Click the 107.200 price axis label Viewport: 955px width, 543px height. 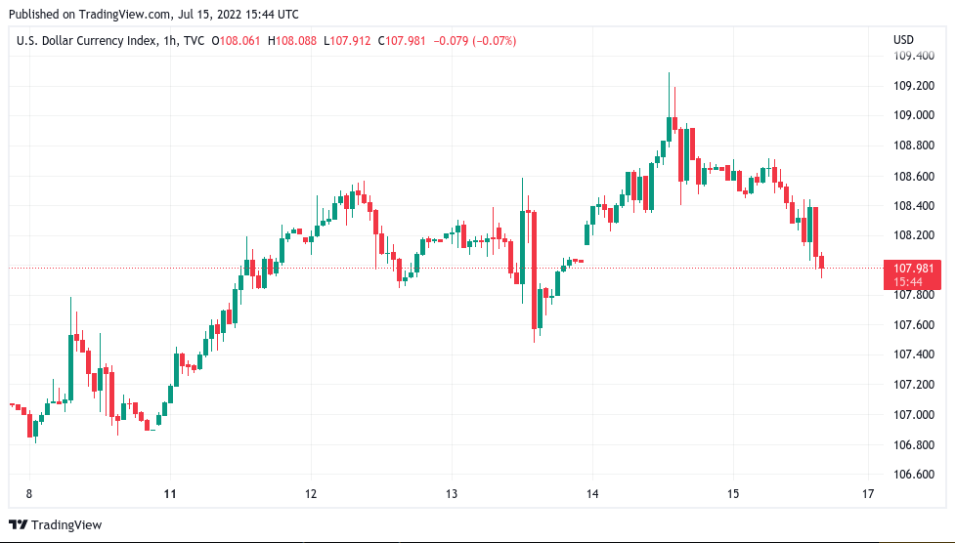(x=914, y=384)
